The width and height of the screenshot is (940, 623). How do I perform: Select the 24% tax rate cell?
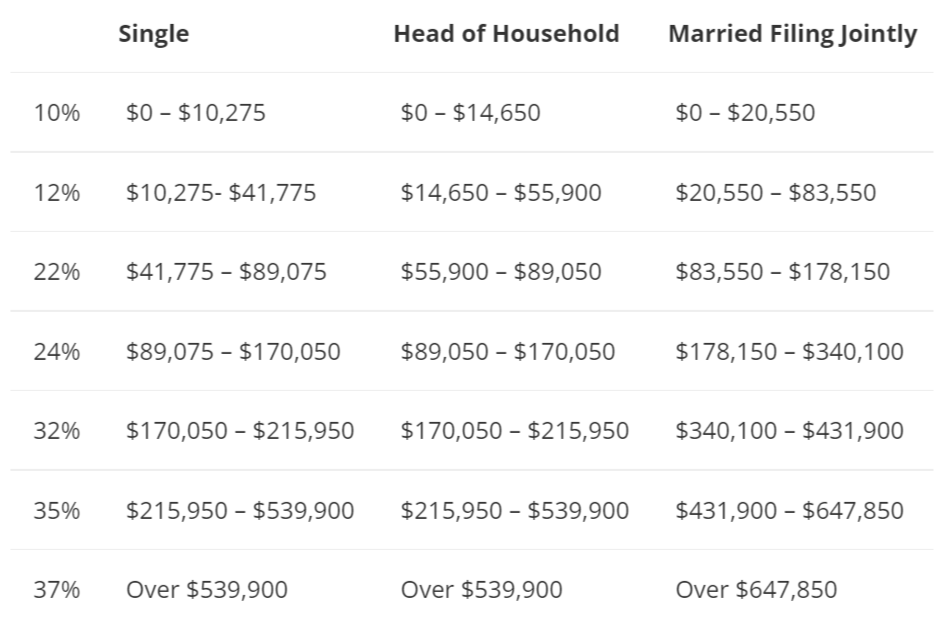click(57, 352)
